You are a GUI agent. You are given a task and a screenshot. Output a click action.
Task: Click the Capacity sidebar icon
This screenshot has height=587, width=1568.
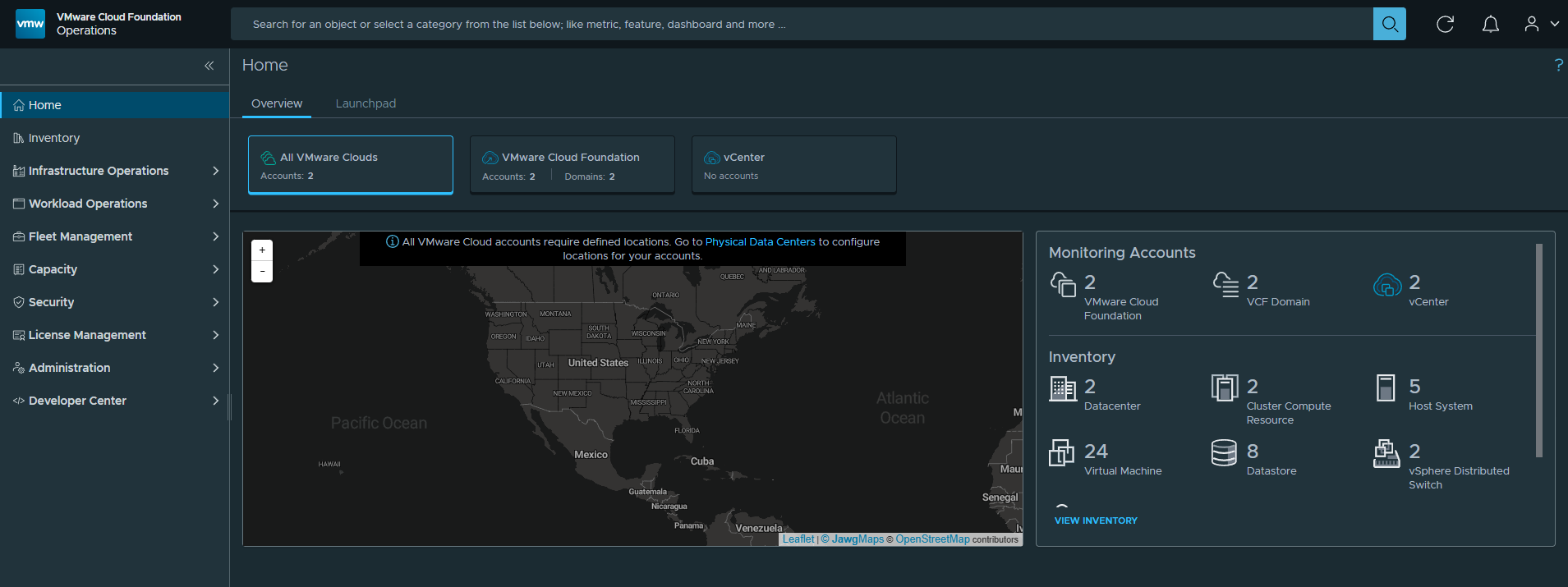(19, 269)
